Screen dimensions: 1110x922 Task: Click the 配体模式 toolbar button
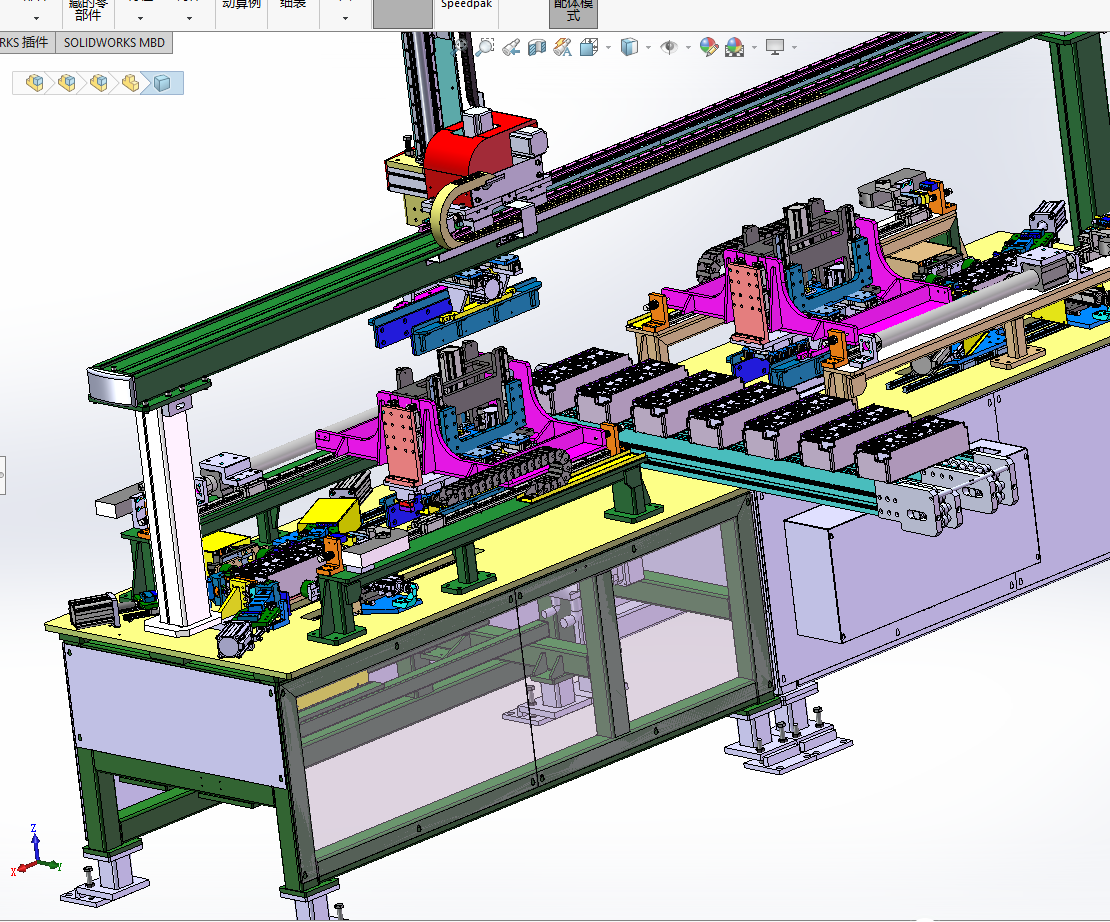pos(573,10)
